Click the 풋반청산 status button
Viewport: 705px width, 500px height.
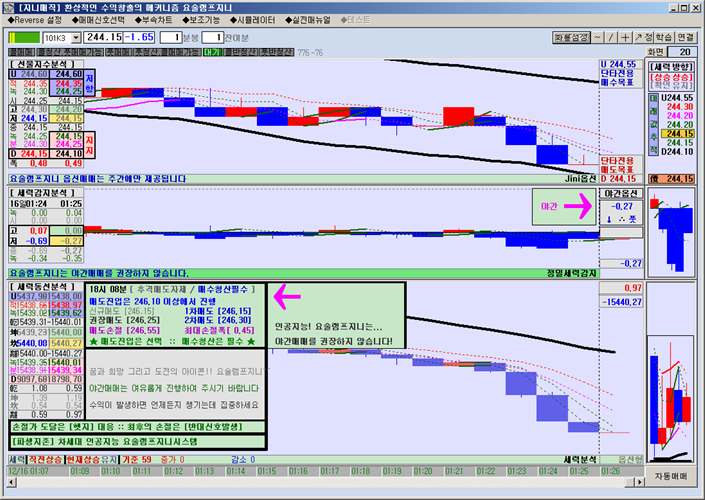[x=277, y=53]
